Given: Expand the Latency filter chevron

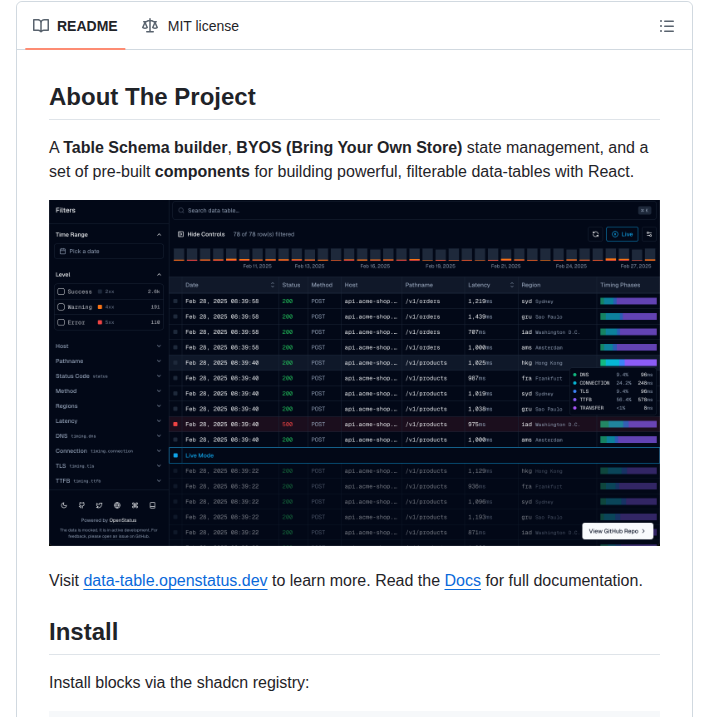Looking at the screenshot, I should pos(159,421).
